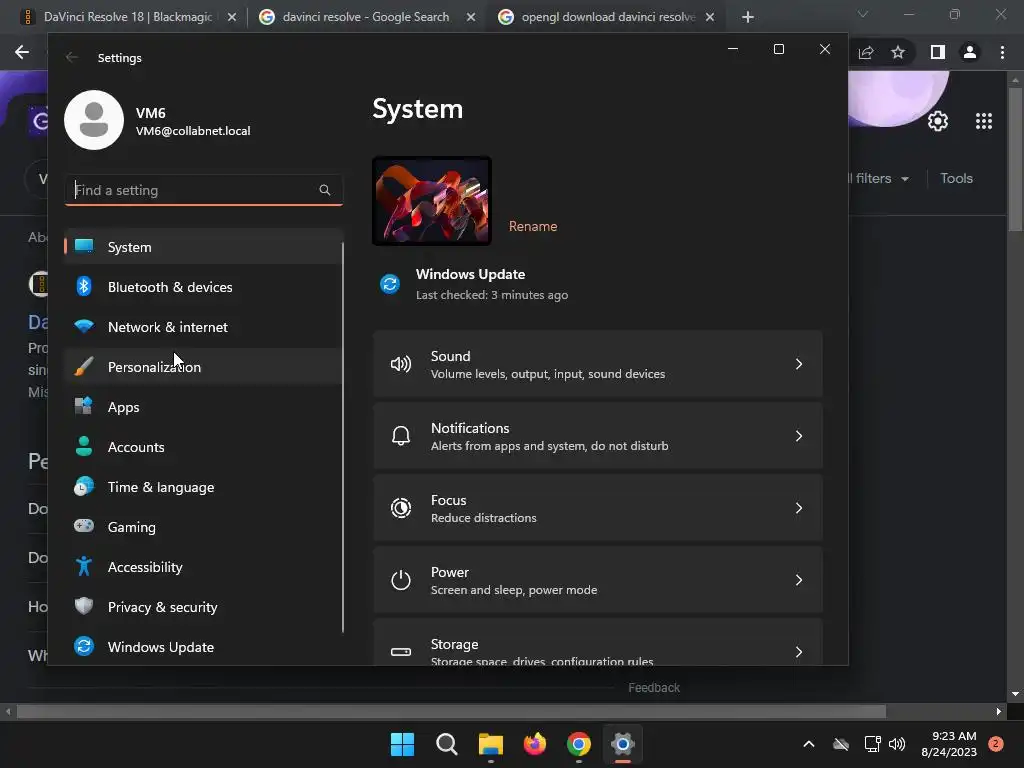Open taskbar Search
Screen dimensions: 1024x768
click(447, 744)
